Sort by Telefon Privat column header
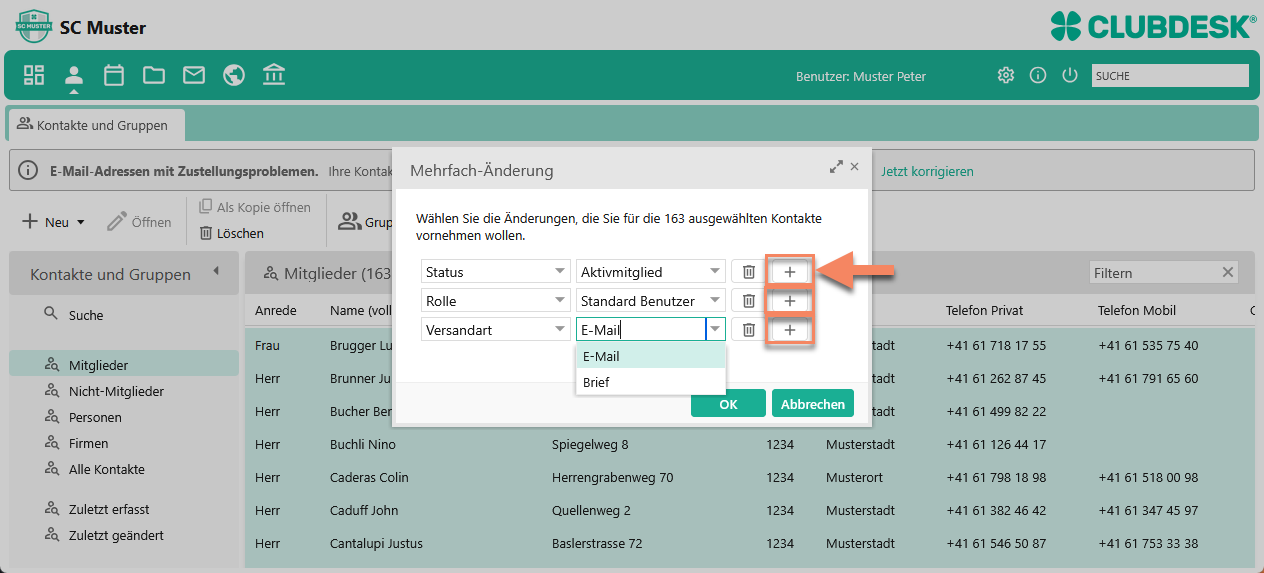Viewport: 1264px width, 573px height. point(985,311)
